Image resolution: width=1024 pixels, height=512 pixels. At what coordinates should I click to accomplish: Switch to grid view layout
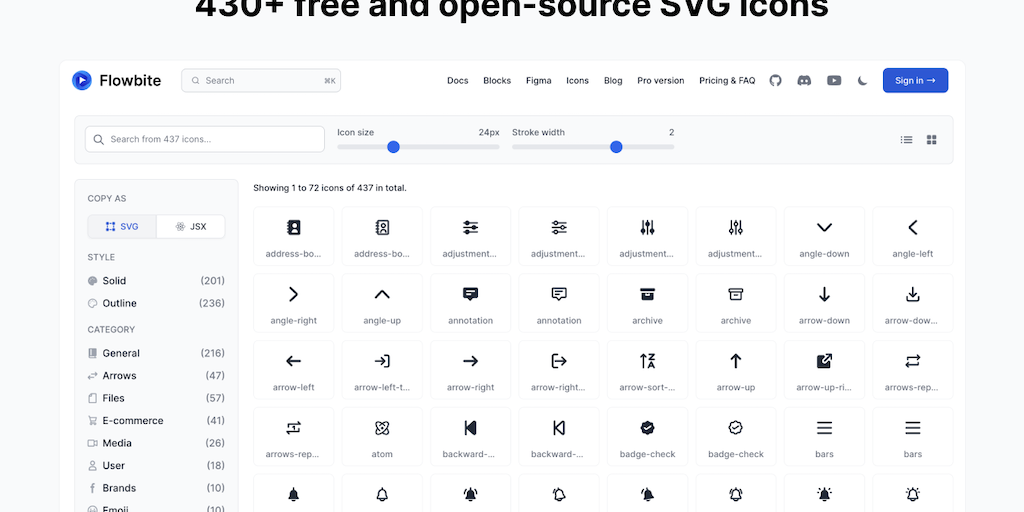(932, 140)
